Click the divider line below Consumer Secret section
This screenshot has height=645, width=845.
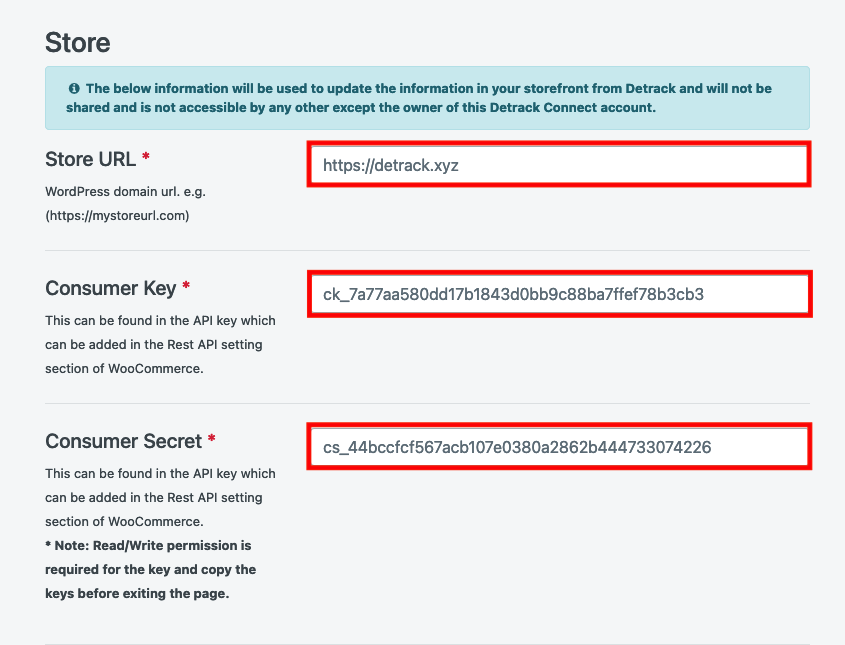(427, 643)
